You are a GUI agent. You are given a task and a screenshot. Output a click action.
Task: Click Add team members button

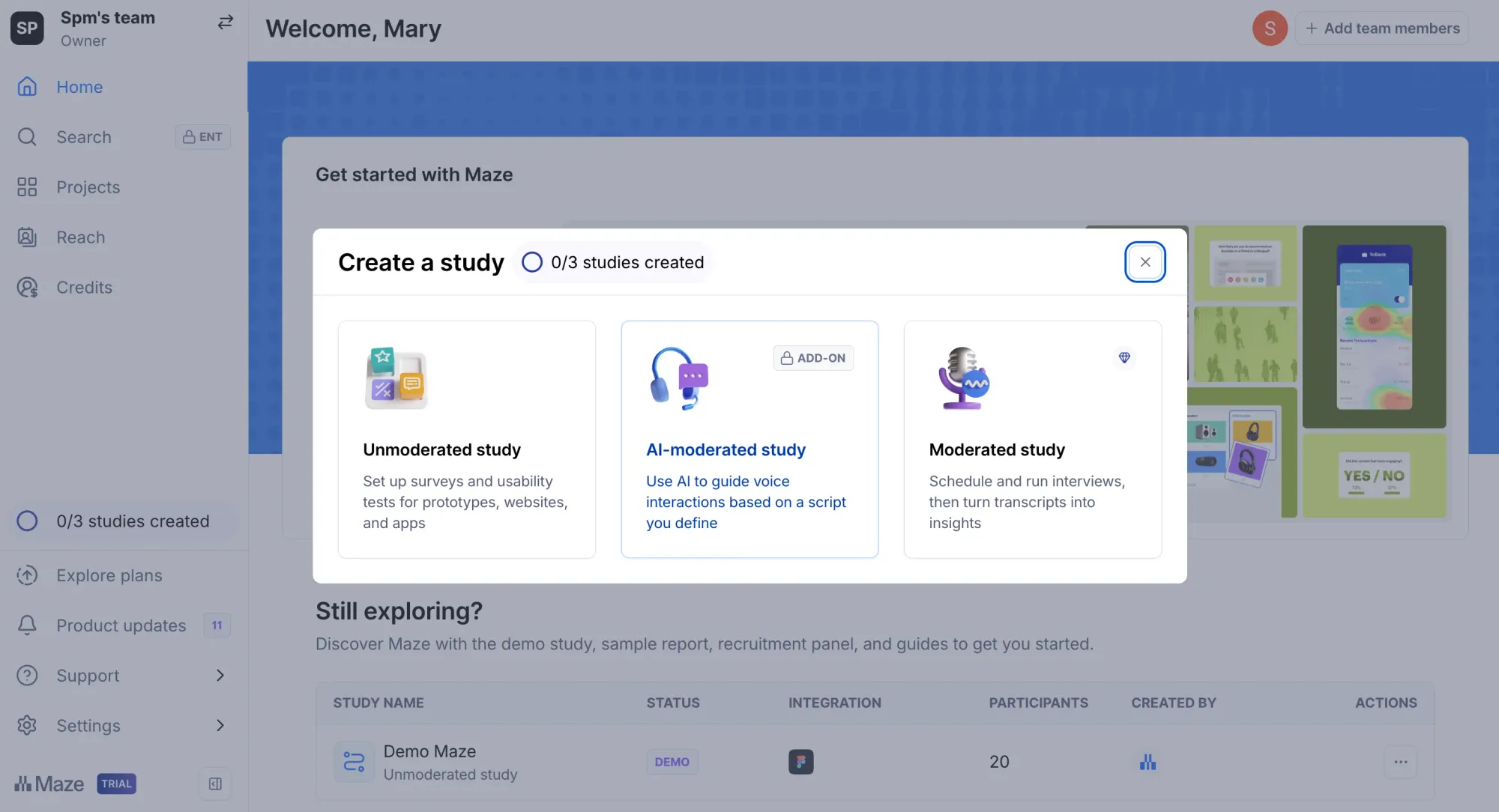(1382, 28)
